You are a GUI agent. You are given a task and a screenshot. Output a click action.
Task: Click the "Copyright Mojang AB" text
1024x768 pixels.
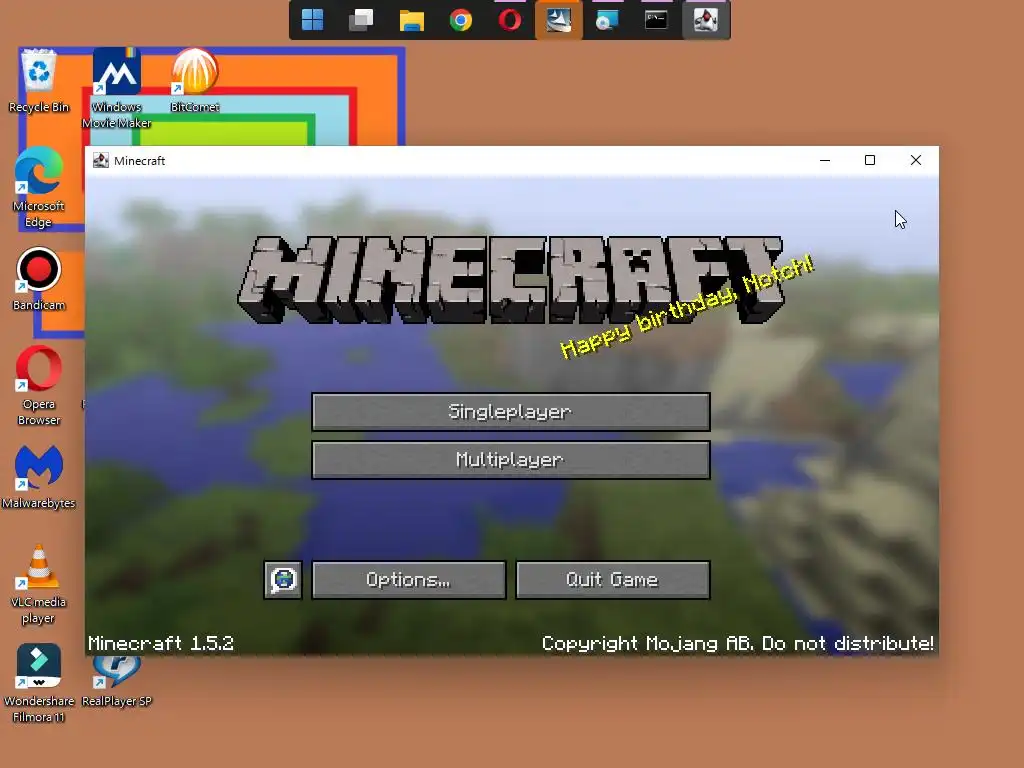click(648, 643)
